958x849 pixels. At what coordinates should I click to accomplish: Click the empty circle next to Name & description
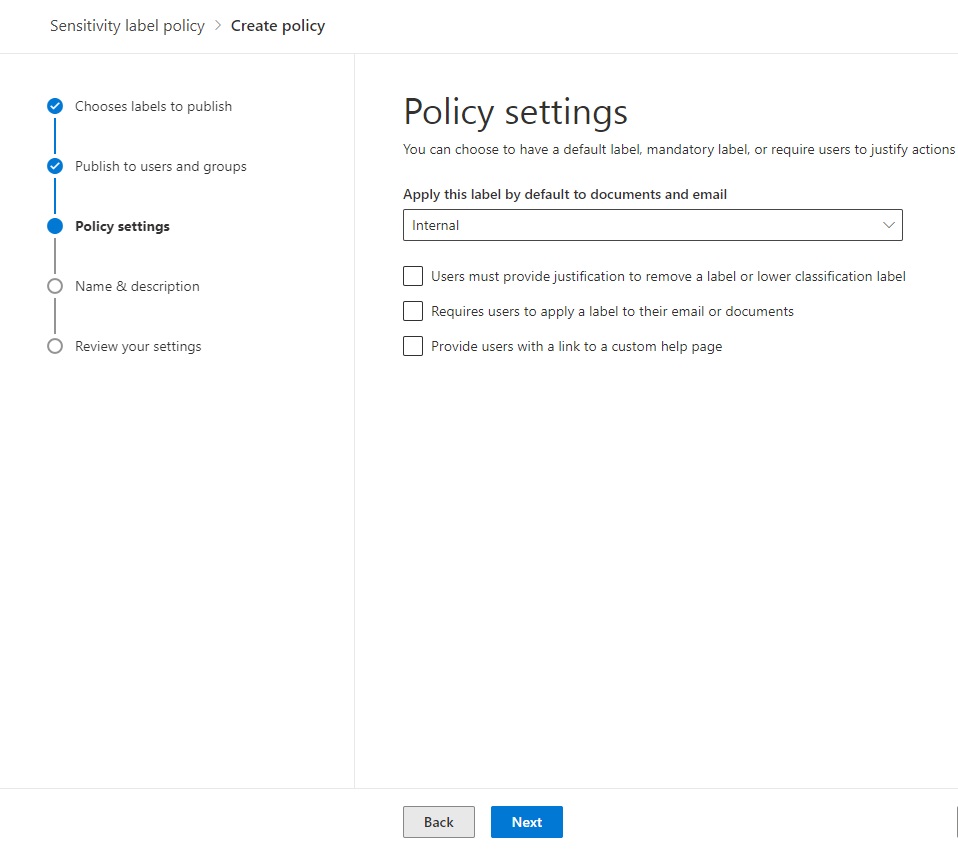54,285
